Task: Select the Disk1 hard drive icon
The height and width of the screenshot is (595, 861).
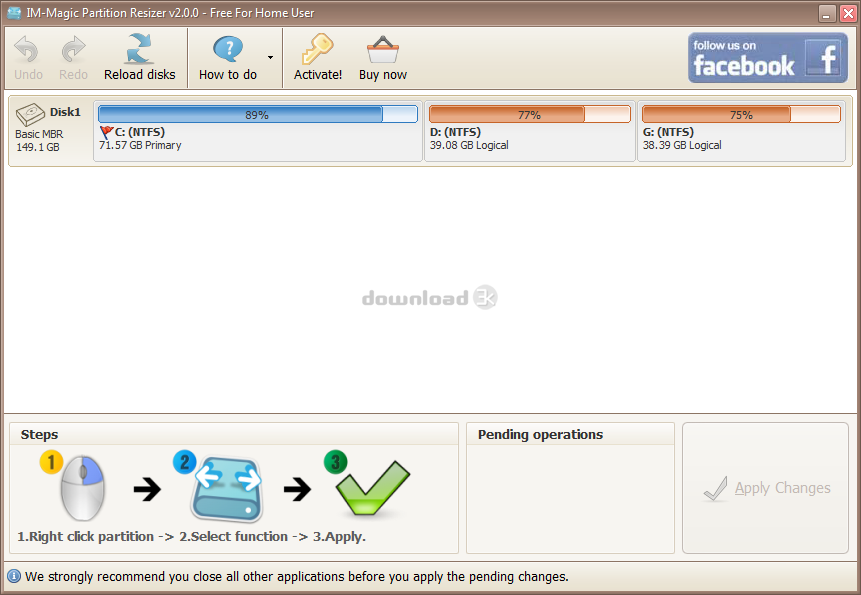Action: [x=30, y=114]
